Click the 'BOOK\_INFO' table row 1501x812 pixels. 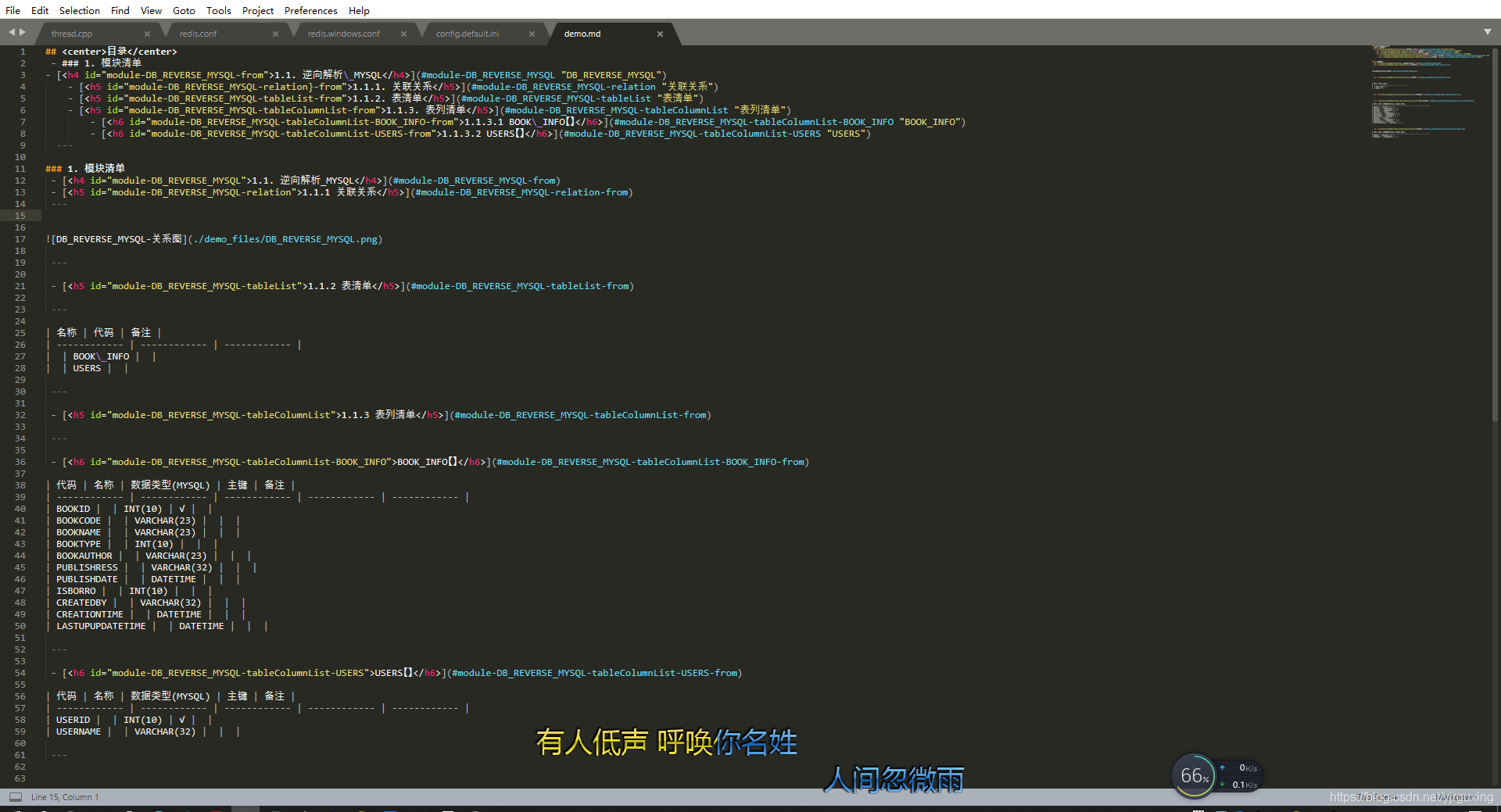tap(101, 356)
